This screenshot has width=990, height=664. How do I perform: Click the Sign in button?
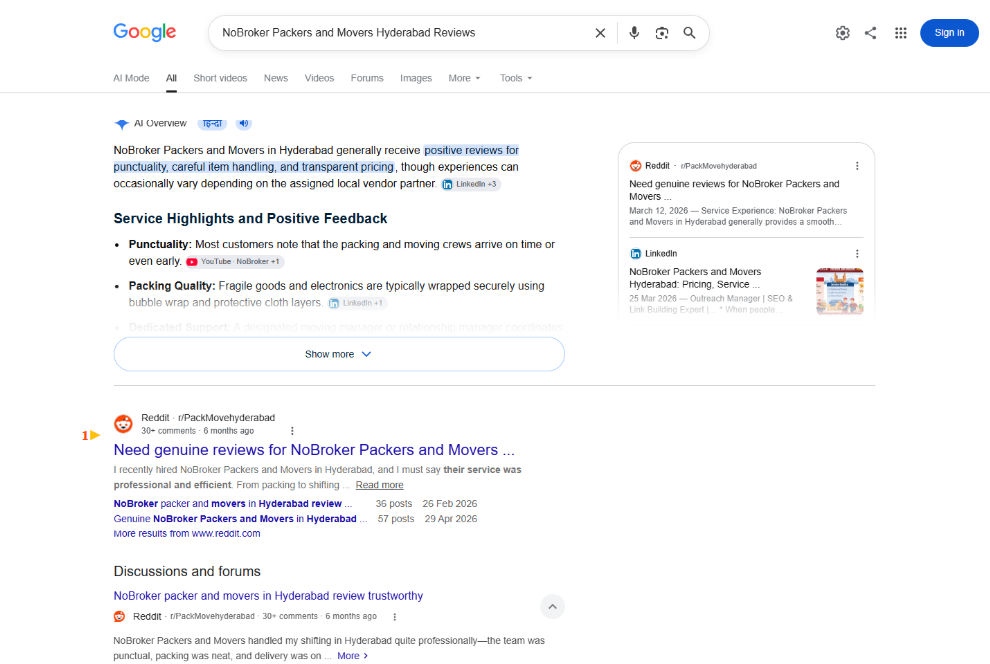[x=949, y=33]
